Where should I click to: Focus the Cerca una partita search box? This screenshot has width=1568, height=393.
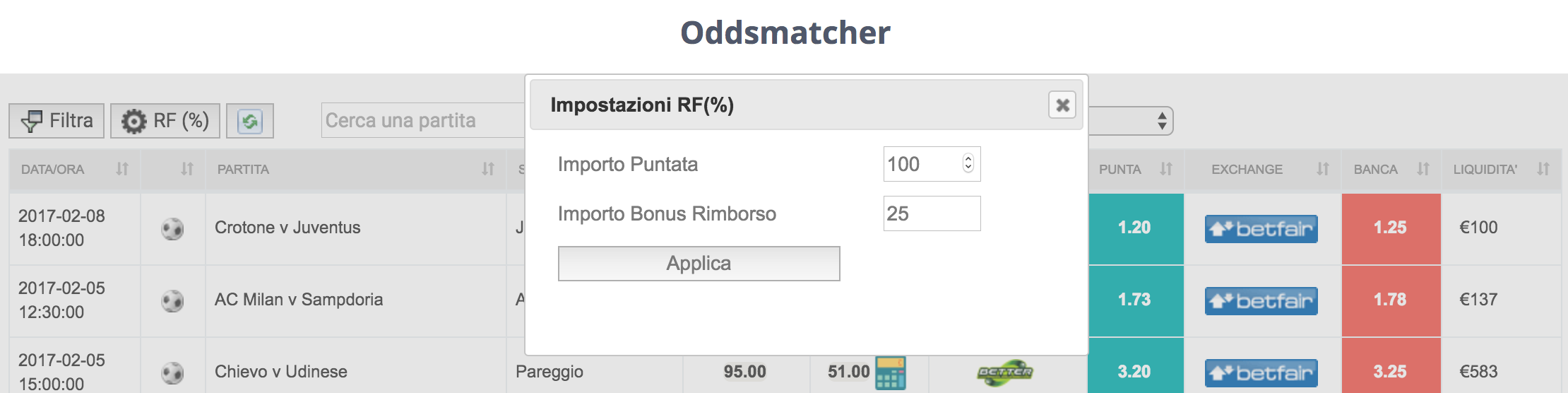tap(424, 120)
